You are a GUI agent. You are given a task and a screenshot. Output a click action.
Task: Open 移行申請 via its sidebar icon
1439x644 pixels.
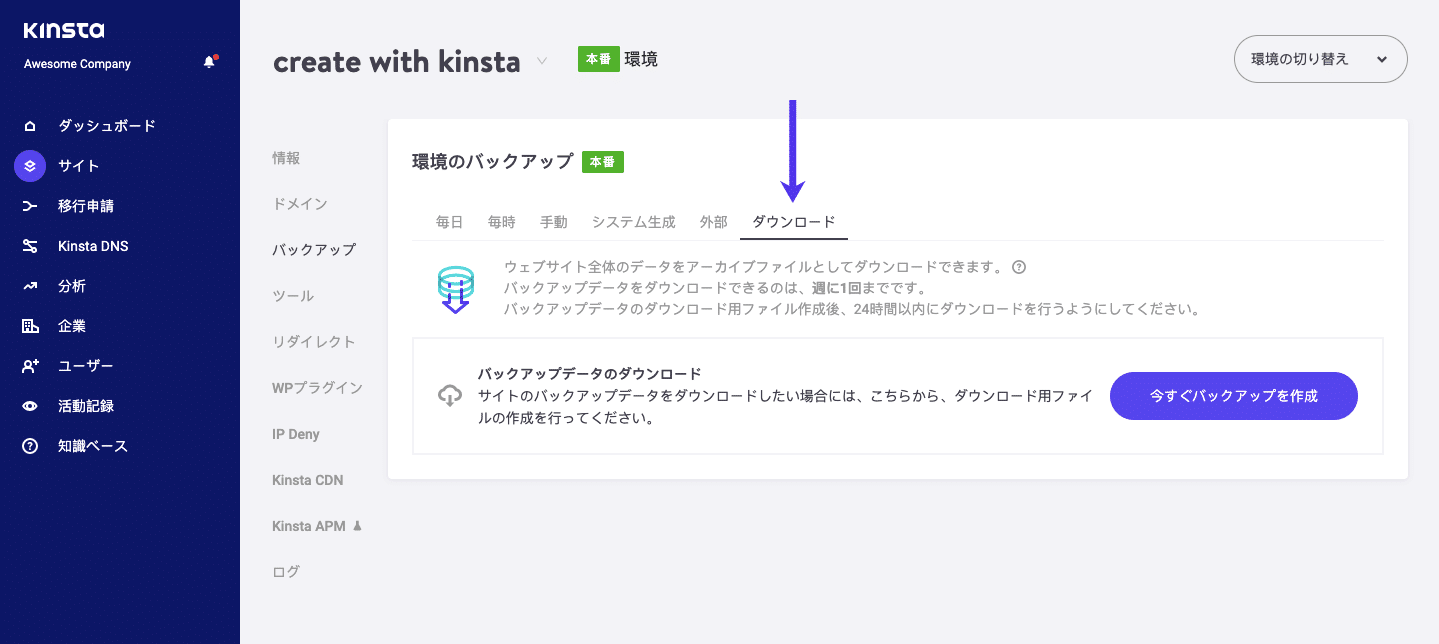coord(29,205)
